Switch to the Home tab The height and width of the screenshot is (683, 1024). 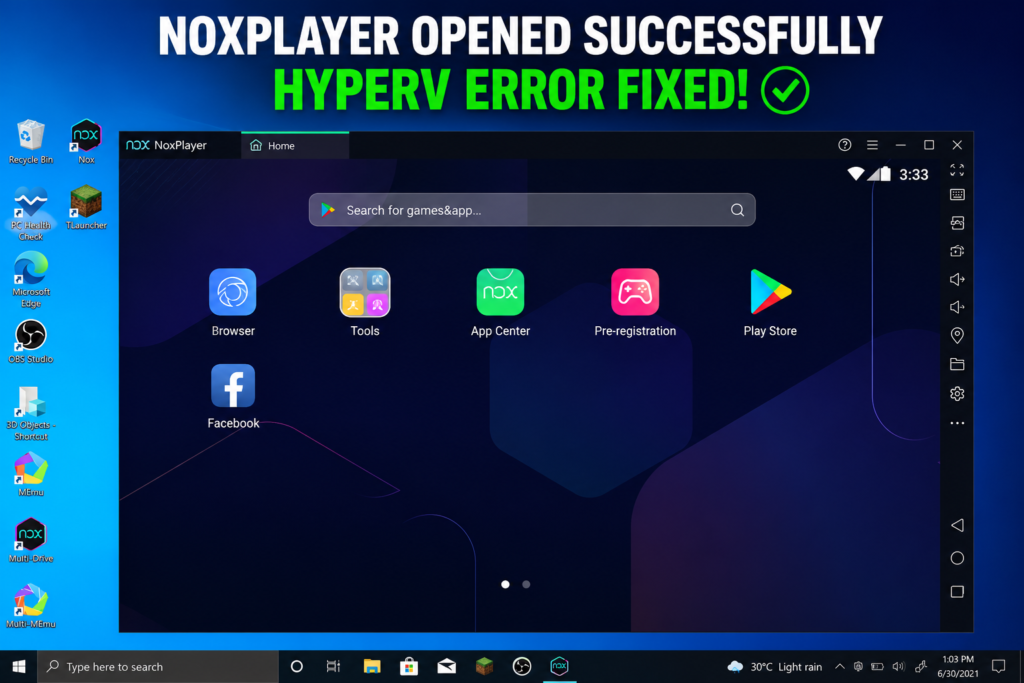point(295,146)
